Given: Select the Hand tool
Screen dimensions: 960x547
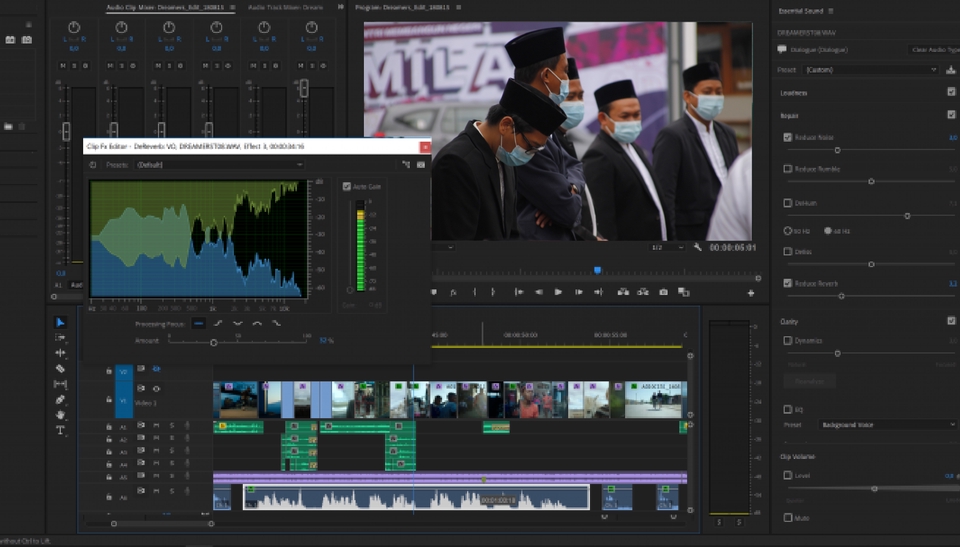Looking at the screenshot, I should [x=60, y=415].
